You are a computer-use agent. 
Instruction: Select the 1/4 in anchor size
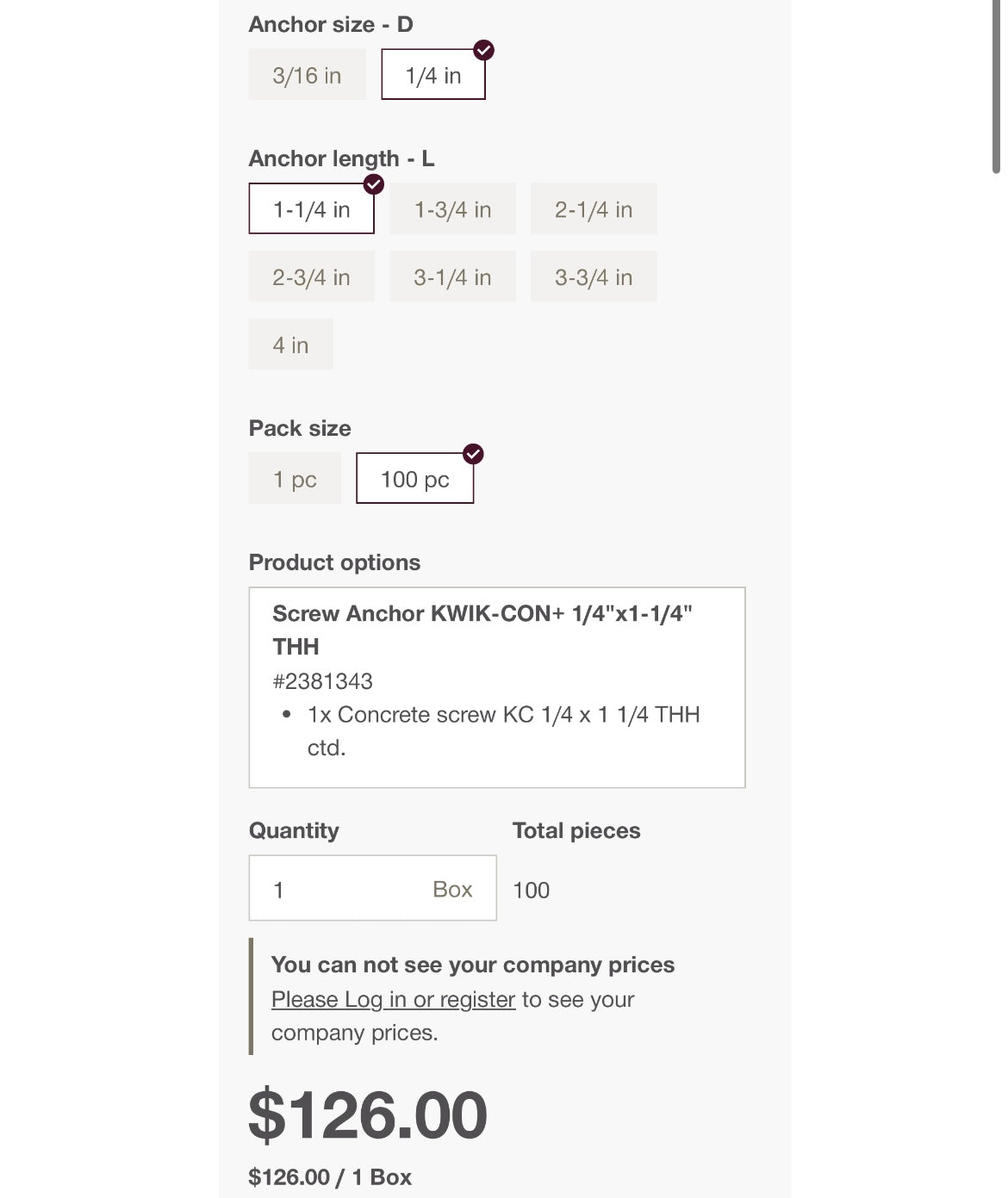[x=432, y=75]
